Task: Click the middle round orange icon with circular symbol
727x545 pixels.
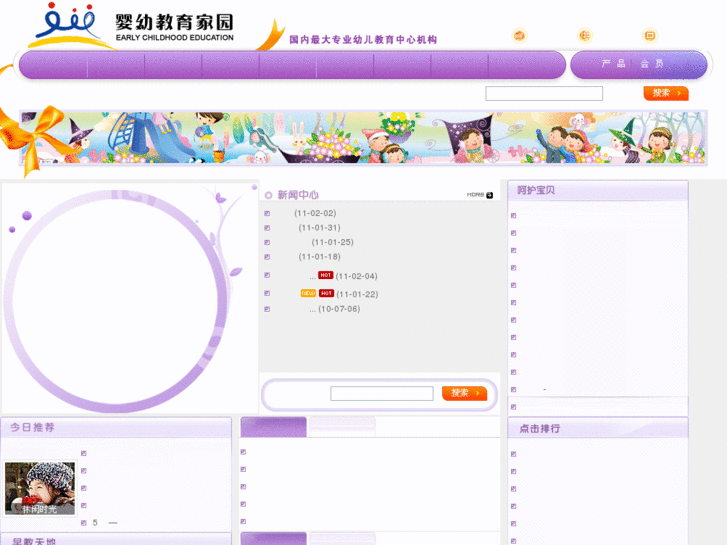Action: 585,35
